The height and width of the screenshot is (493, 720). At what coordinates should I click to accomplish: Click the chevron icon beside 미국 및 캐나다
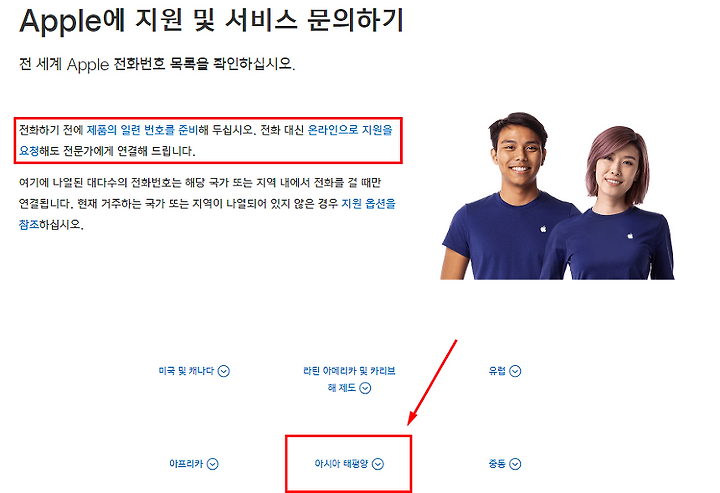[224, 371]
